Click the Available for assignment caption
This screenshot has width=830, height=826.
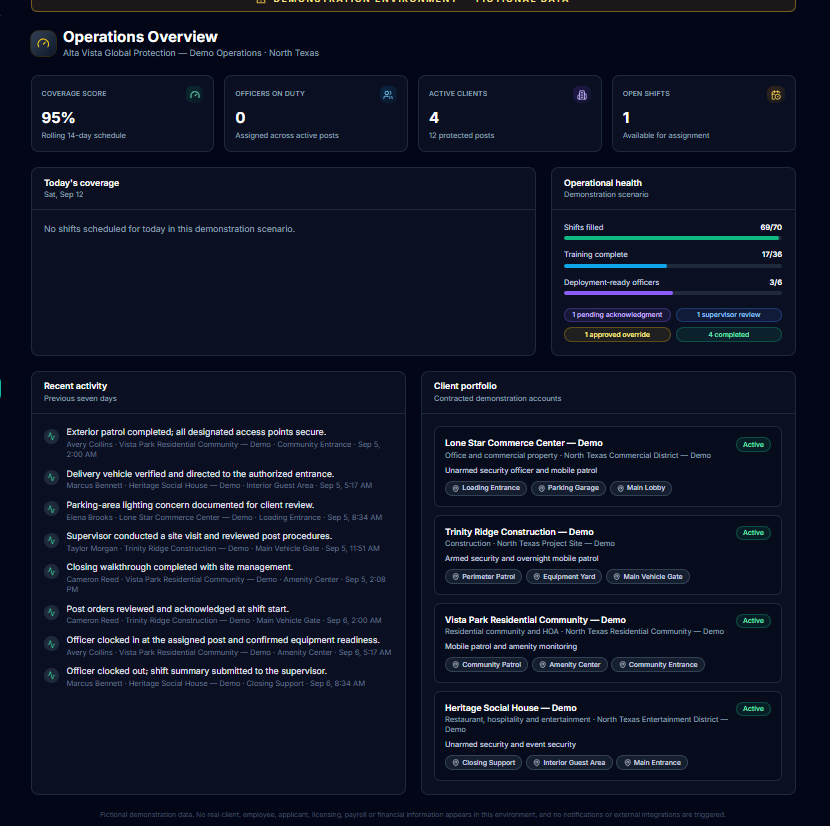point(666,136)
